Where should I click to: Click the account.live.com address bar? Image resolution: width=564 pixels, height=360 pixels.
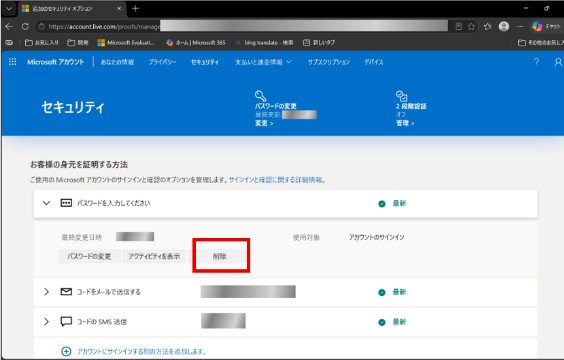pos(245,26)
